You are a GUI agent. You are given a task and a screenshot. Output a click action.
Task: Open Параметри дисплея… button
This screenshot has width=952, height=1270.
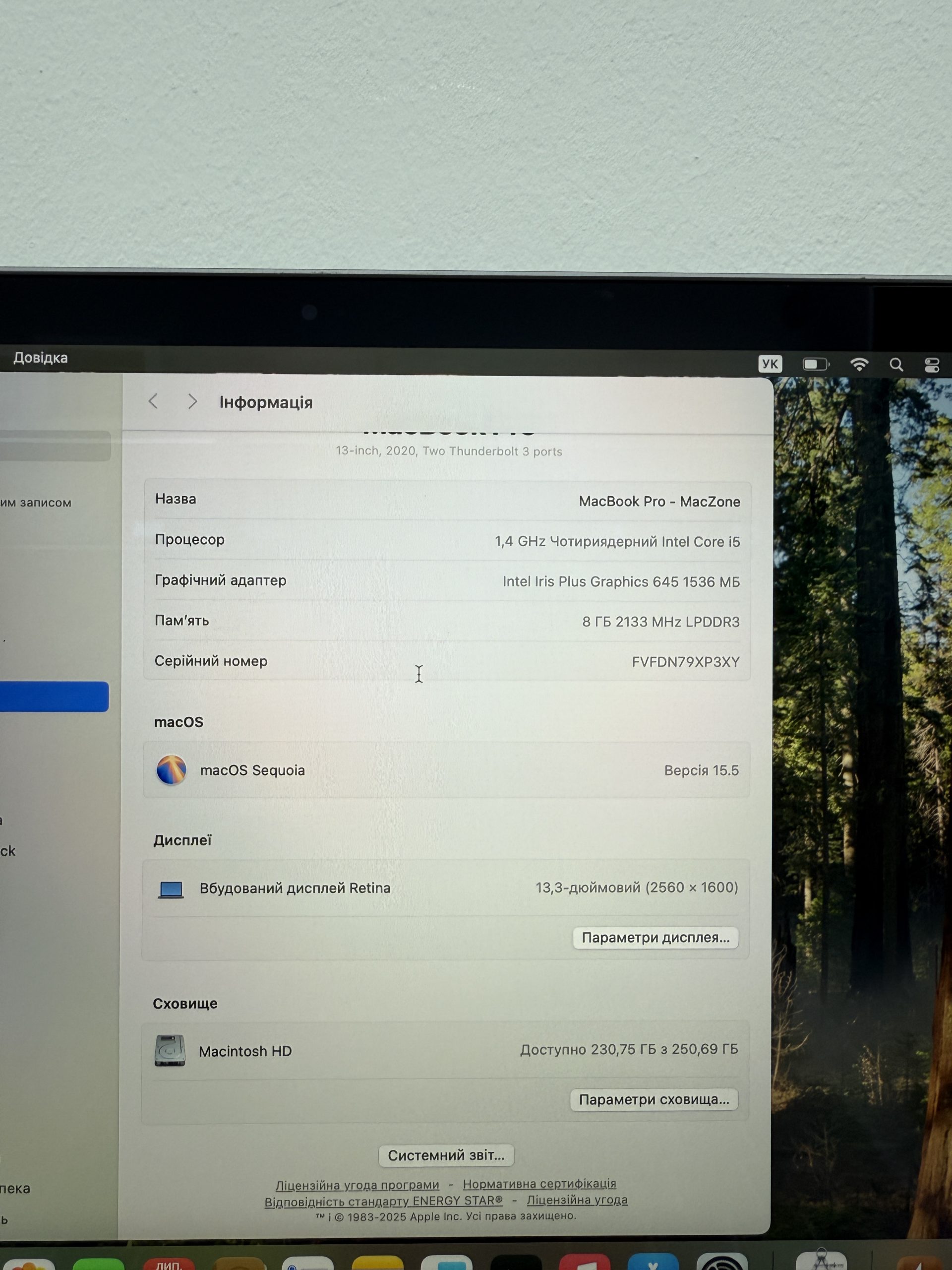tap(655, 938)
